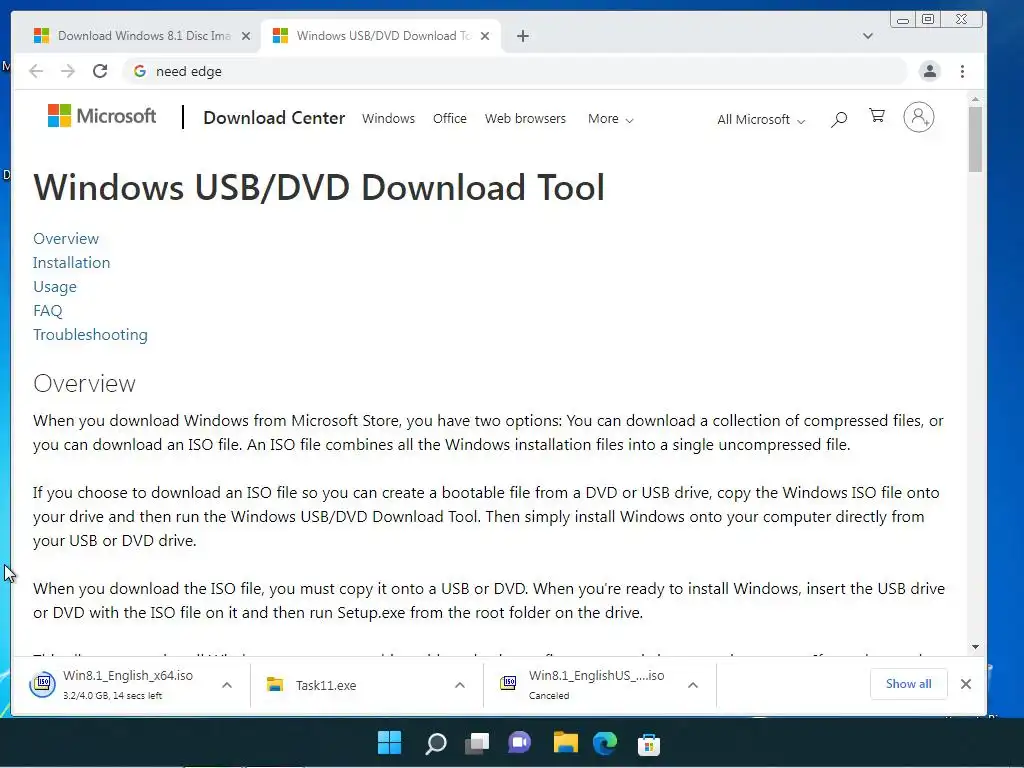This screenshot has height=768, width=1024.
Task: Open the shopping cart icon
Action: point(877,116)
